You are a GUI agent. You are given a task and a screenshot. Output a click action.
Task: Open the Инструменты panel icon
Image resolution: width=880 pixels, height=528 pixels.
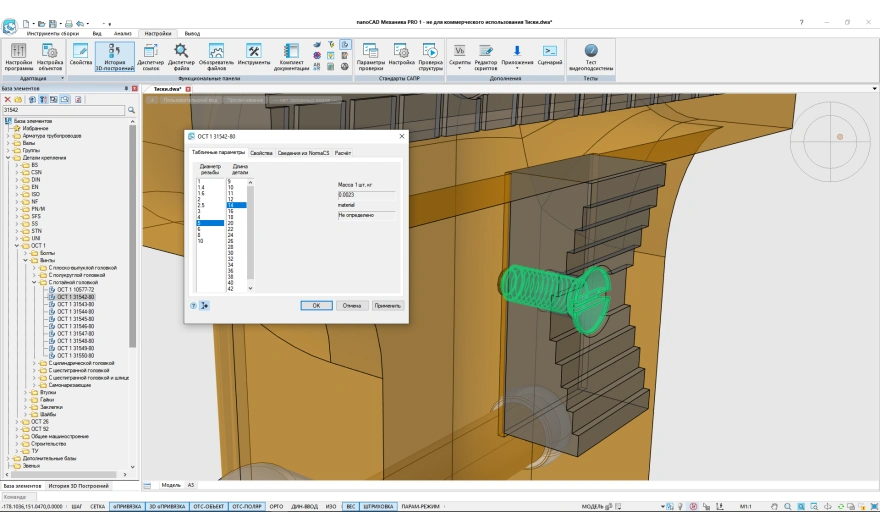[254, 55]
